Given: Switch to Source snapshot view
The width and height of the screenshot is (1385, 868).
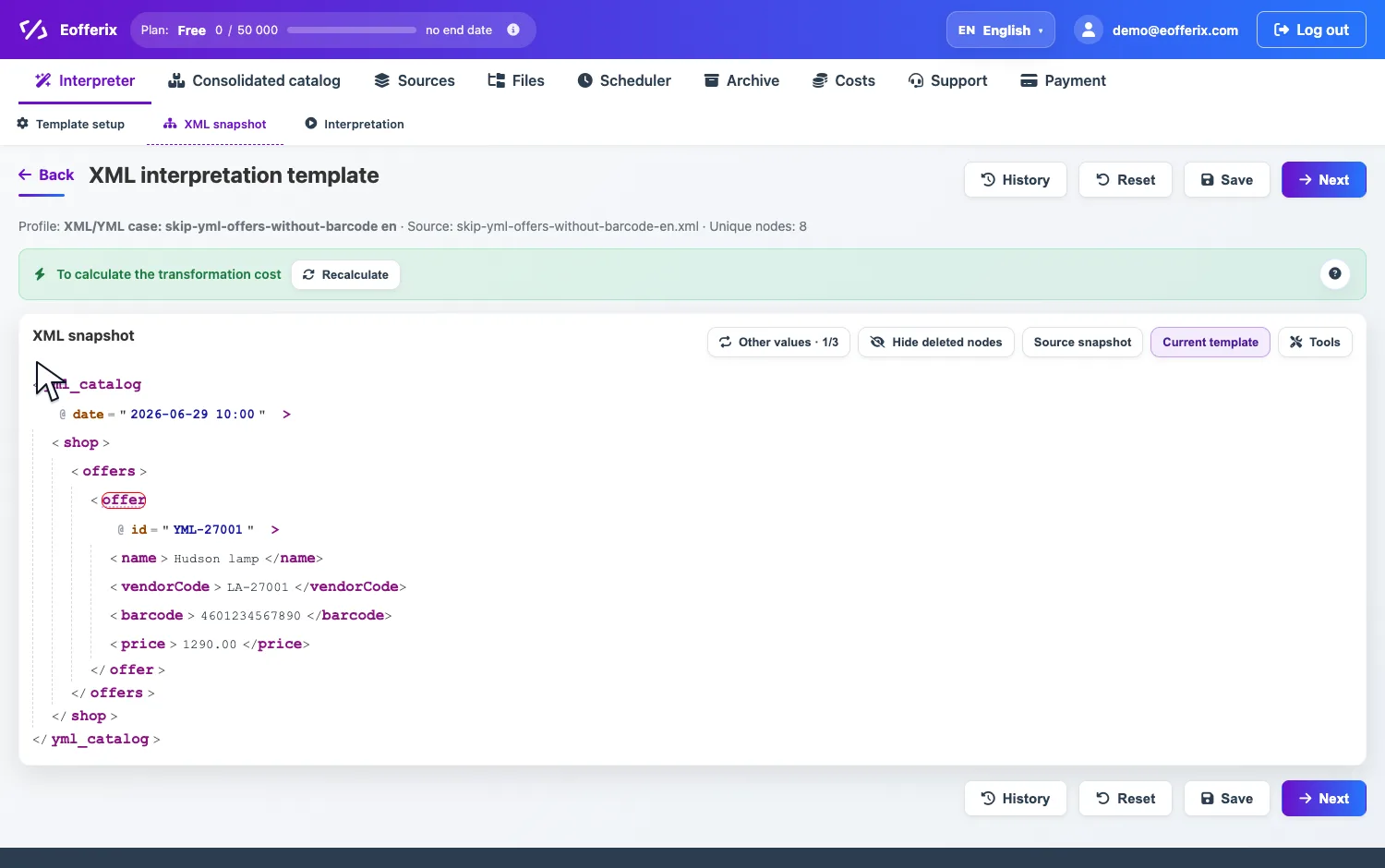Looking at the screenshot, I should 1082,342.
